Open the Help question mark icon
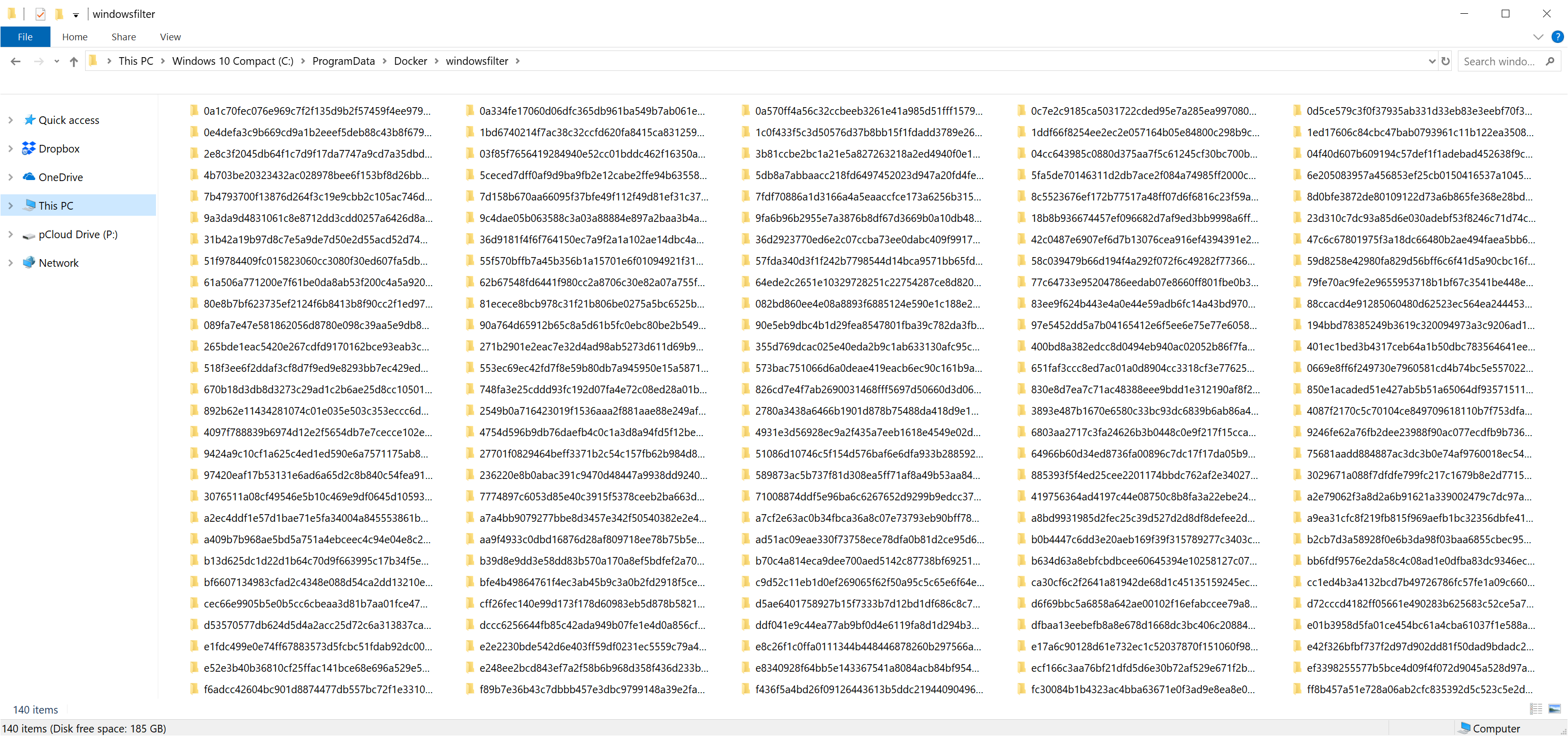Viewport: 1568px width, 736px height. [1557, 37]
